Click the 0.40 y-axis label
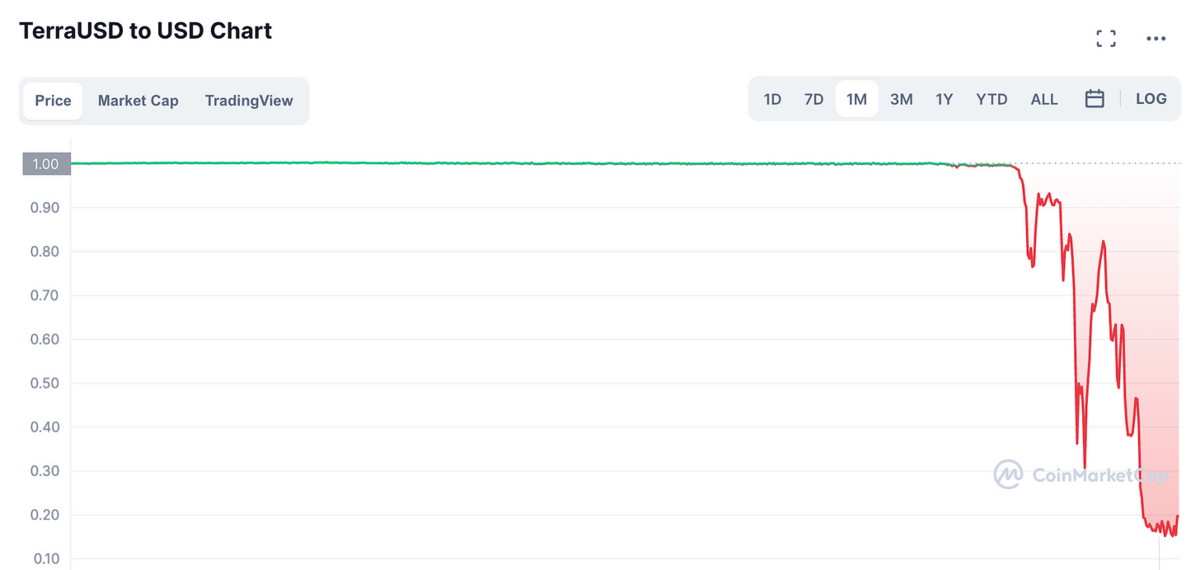 pos(45,427)
